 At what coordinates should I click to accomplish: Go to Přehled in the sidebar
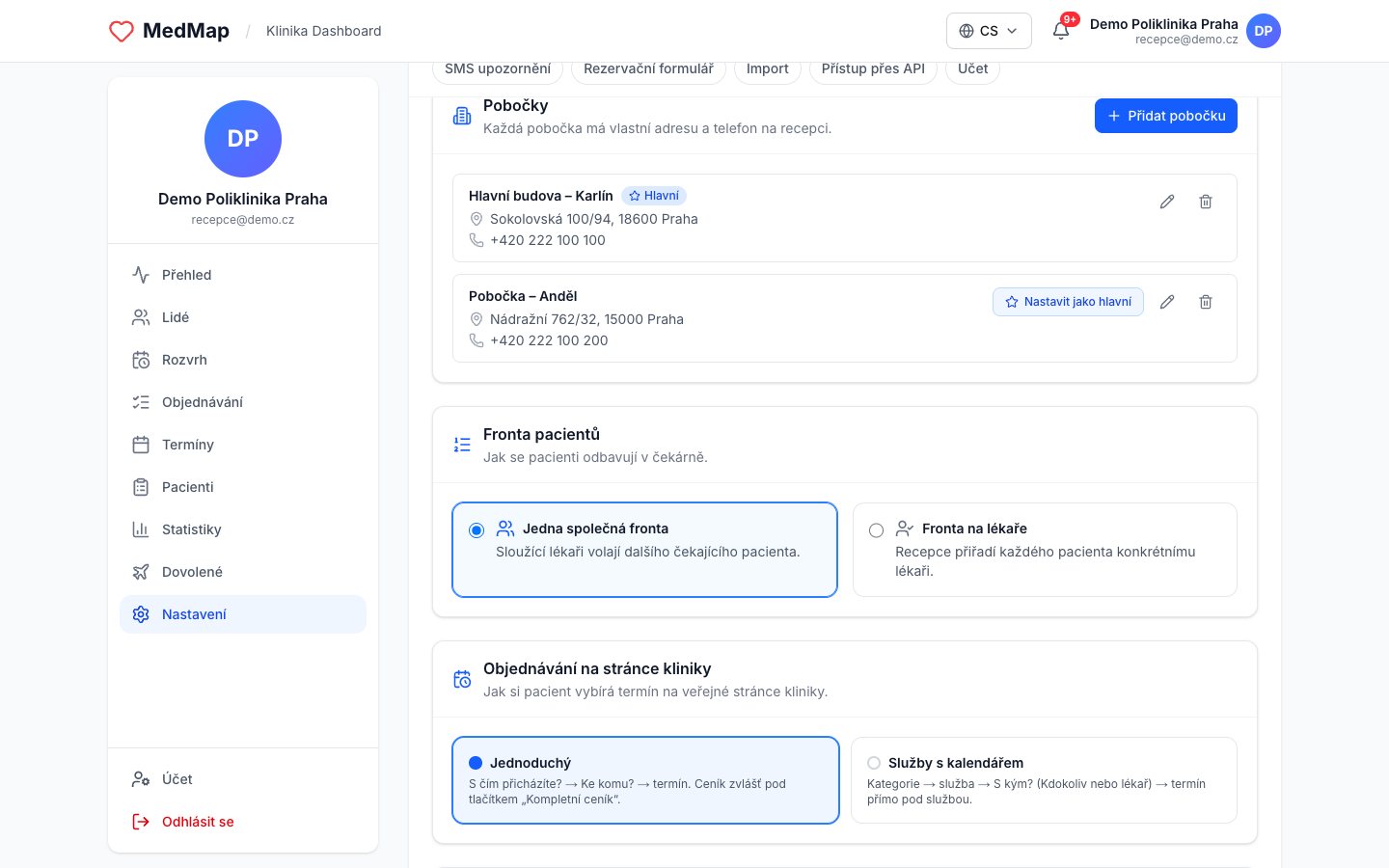point(243,275)
